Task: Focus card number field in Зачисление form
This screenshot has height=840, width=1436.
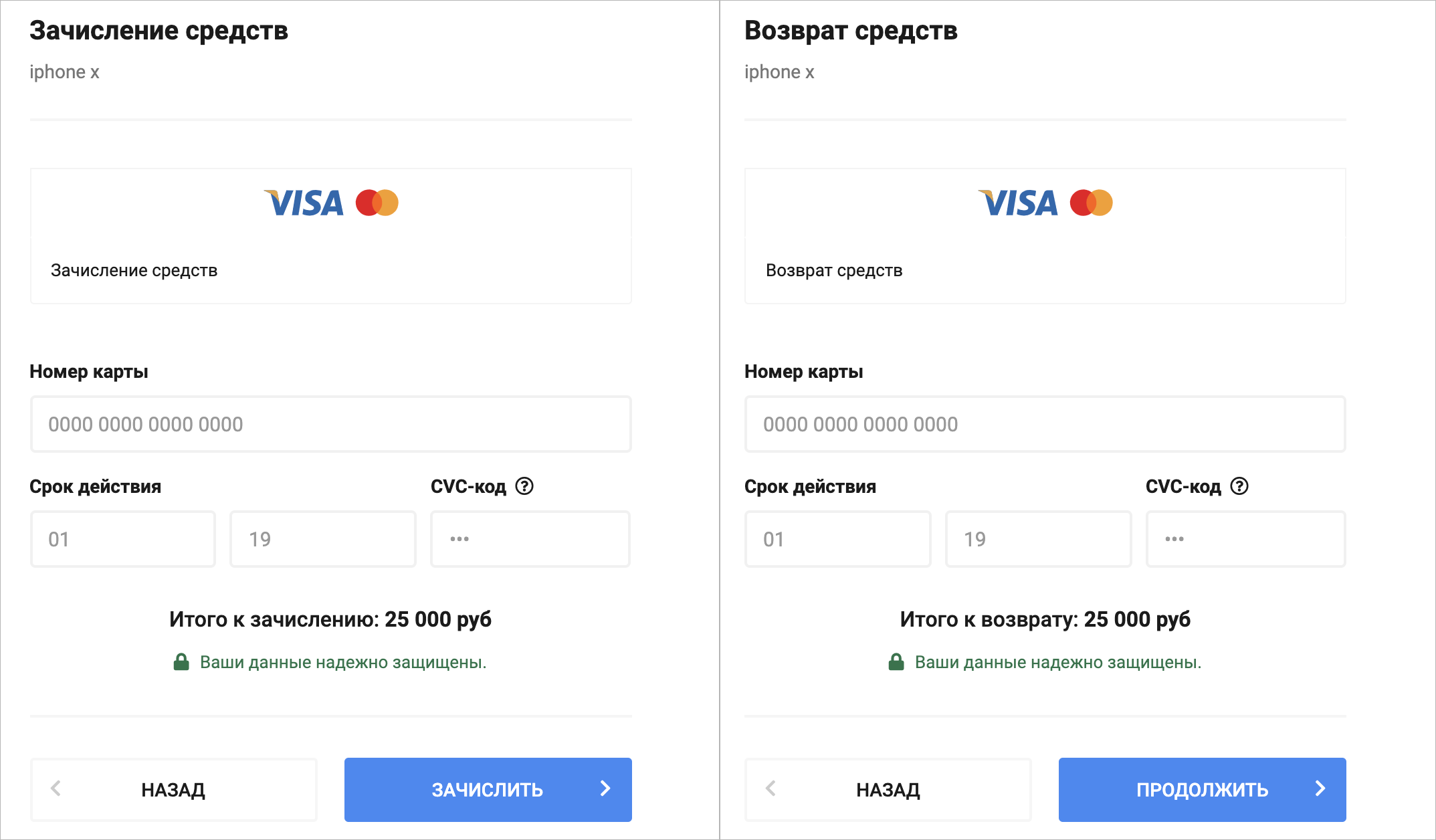Action: point(331,424)
